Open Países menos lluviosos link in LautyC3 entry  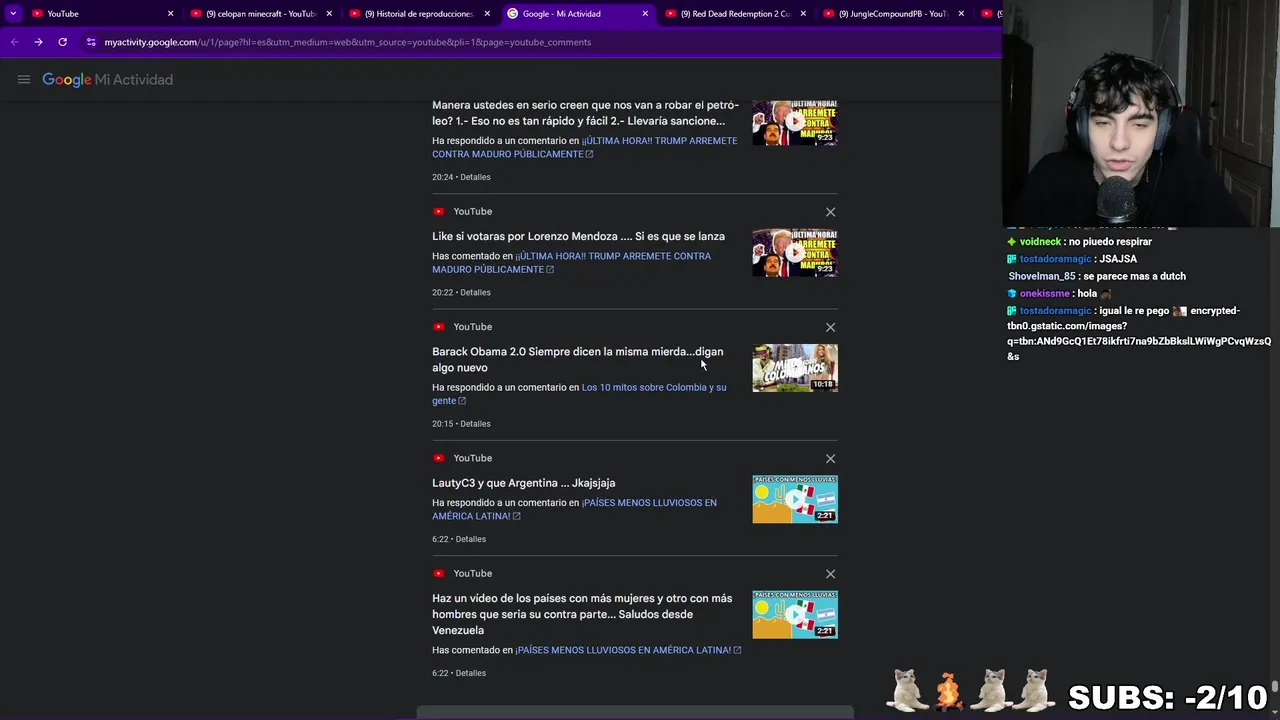point(574,510)
